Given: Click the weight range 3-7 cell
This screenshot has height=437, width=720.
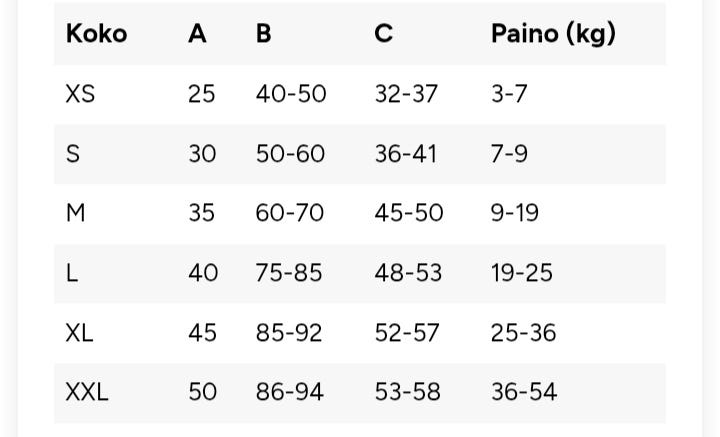Looking at the screenshot, I should point(509,94).
